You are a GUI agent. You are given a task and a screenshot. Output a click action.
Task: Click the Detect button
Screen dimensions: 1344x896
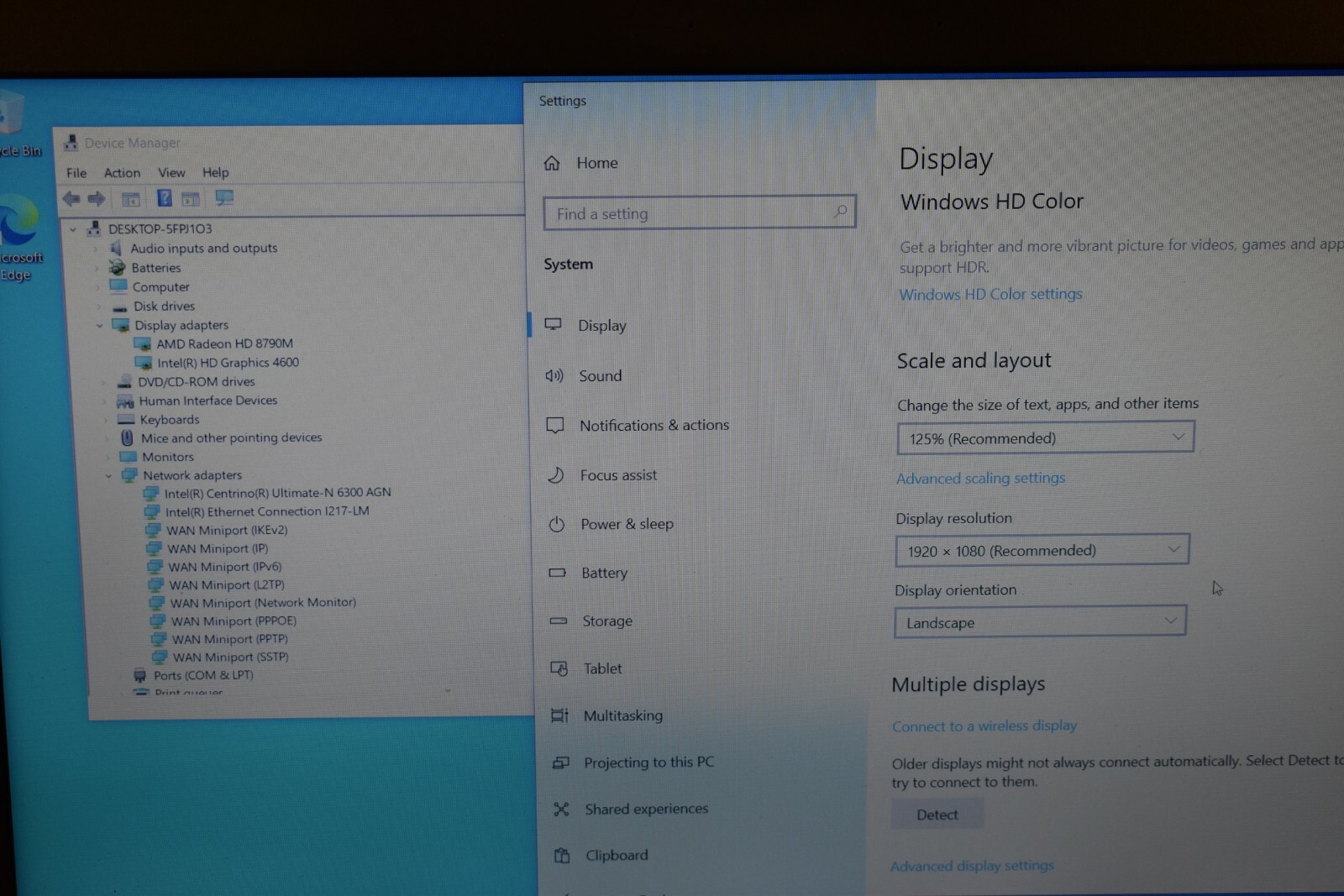937,815
